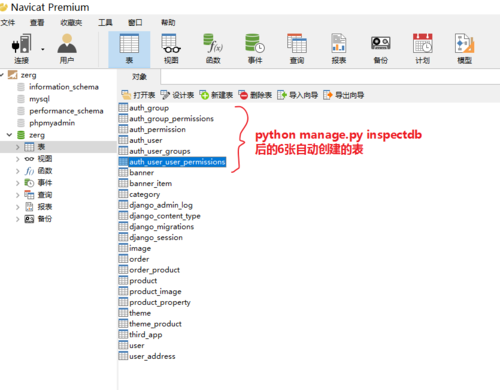The height and width of the screenshot is (390, 500).
Task: Expand the 表 tables node arrow
Action: (18, 147)
